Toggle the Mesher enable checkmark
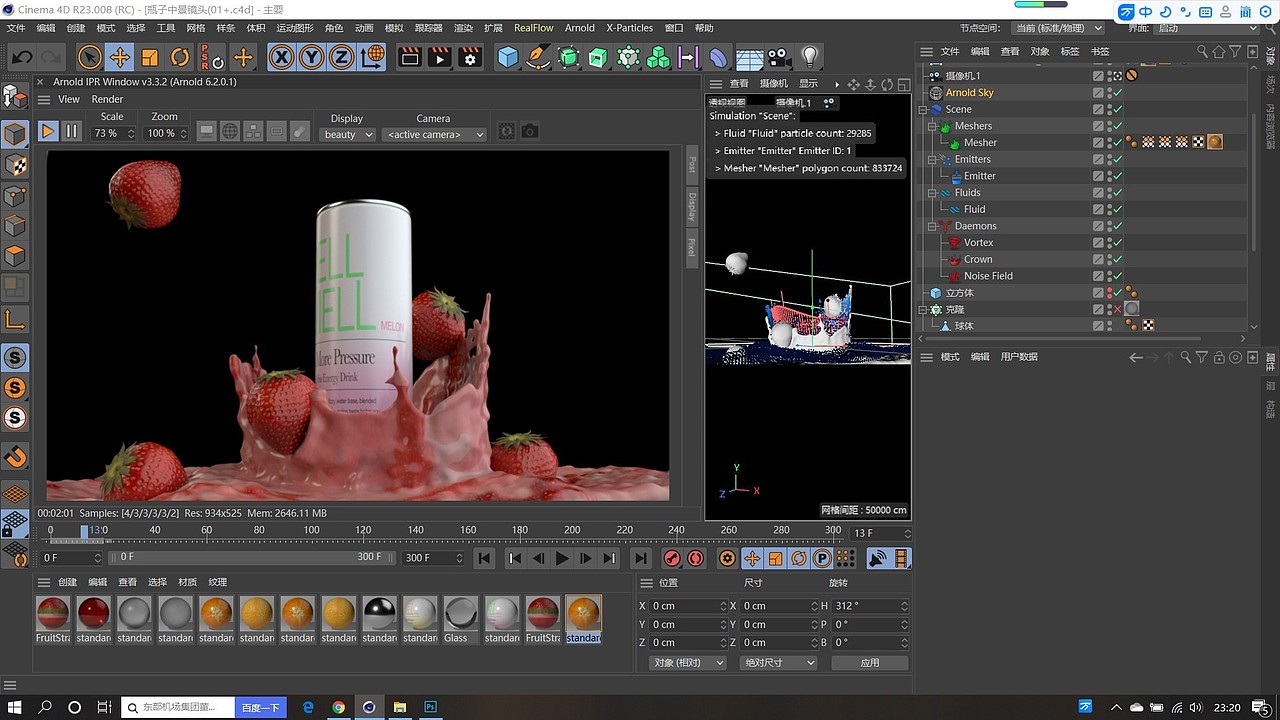1280x720 pixels. 1119,143
